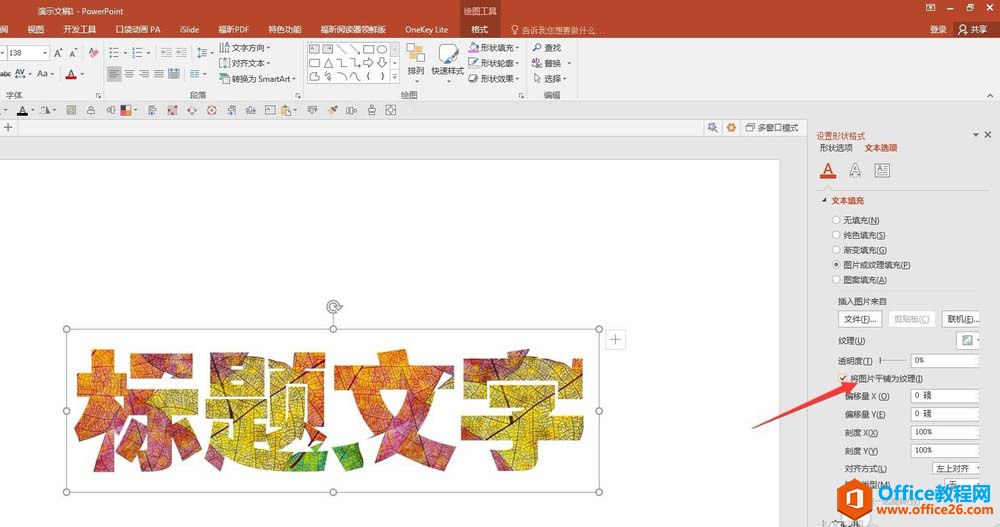Select Gradient fill (渐变填充) radio option
Viewport: 1000px width, 527px height.
click(x=836, y=250)
